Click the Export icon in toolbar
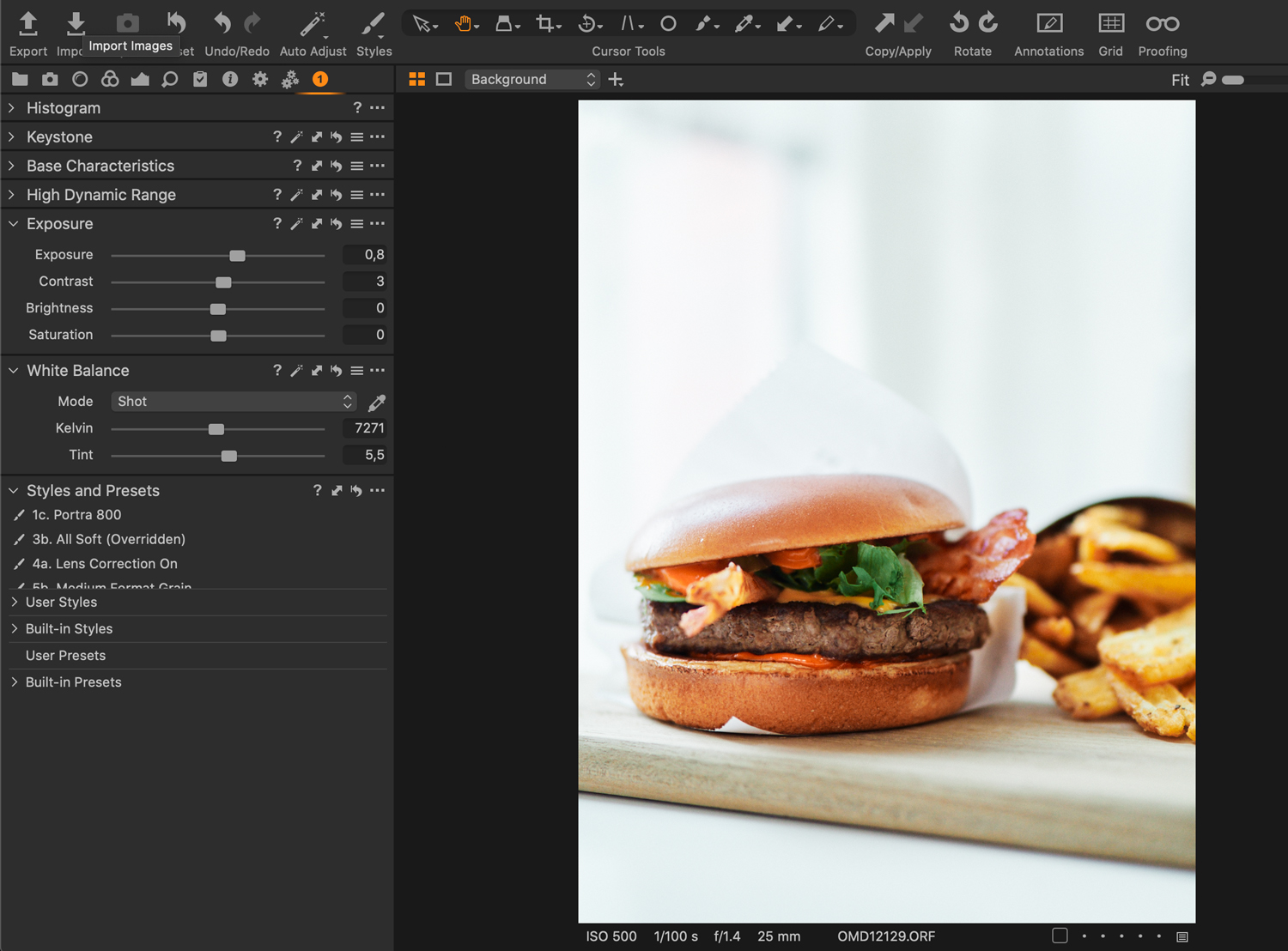 [x=27, y=24]
